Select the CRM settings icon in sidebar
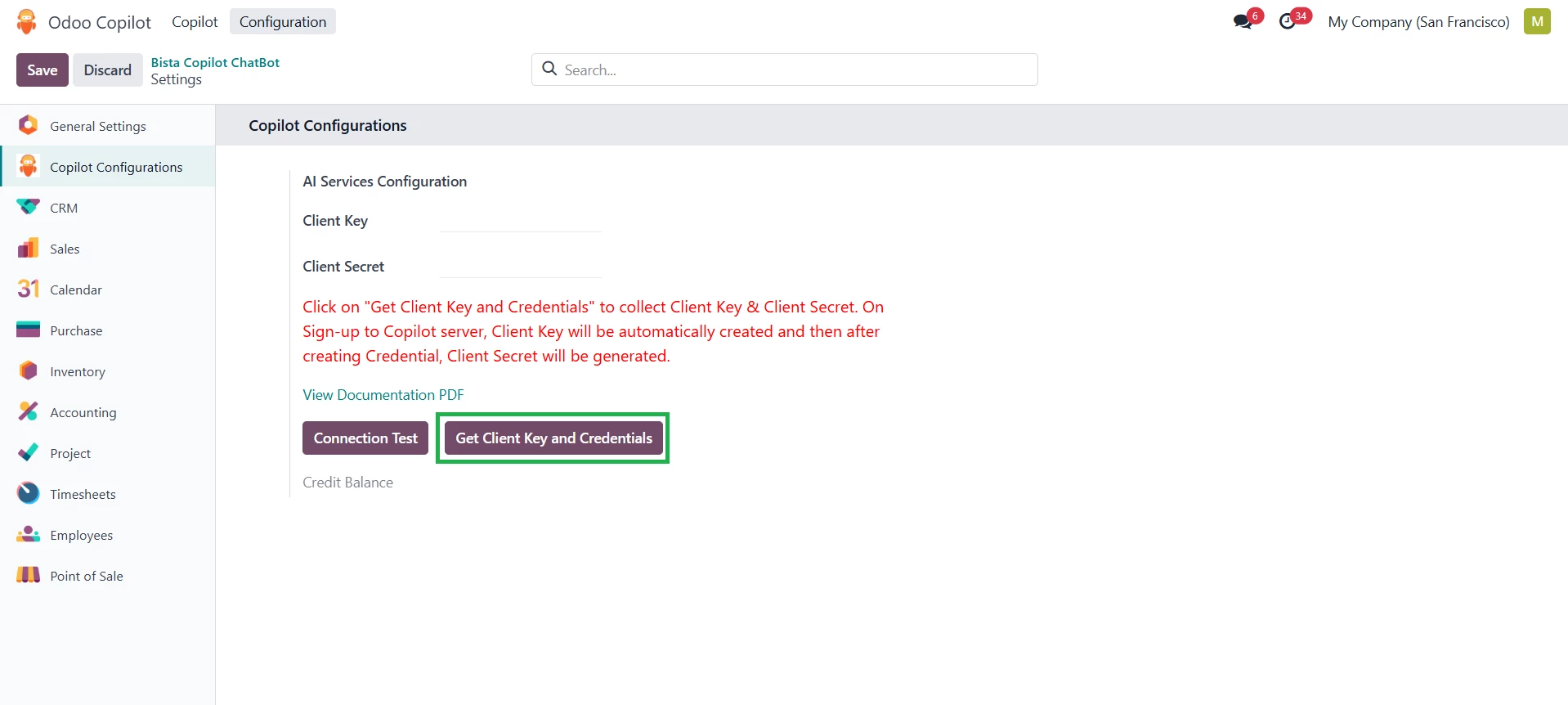Screen dimensions: 1568x705 [x=28, y=208]
